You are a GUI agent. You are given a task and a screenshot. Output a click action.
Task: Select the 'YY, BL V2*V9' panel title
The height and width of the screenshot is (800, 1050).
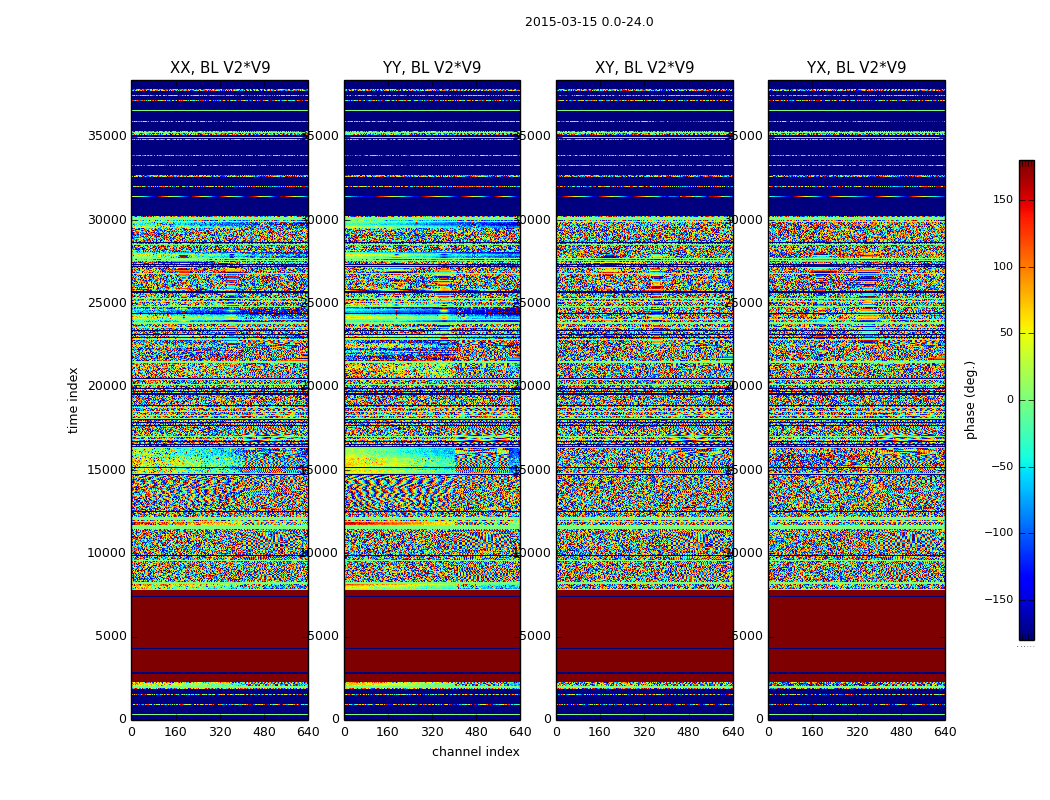(x=432, y=68)
